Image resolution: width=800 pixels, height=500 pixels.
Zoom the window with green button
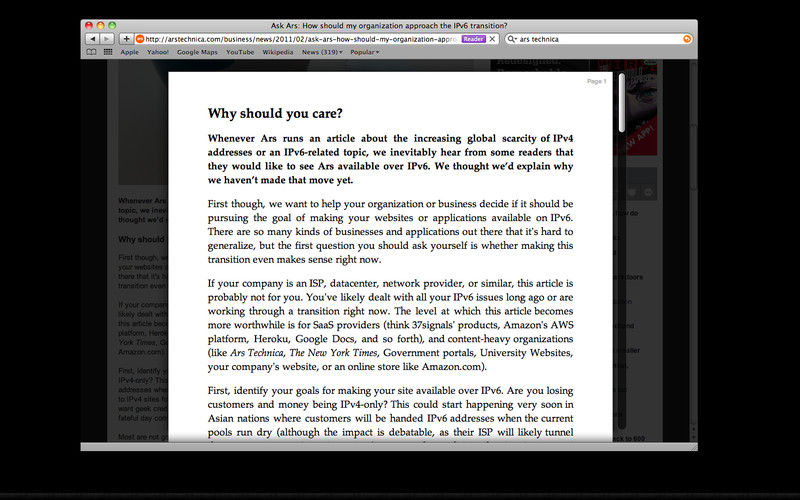coord(112,25)
